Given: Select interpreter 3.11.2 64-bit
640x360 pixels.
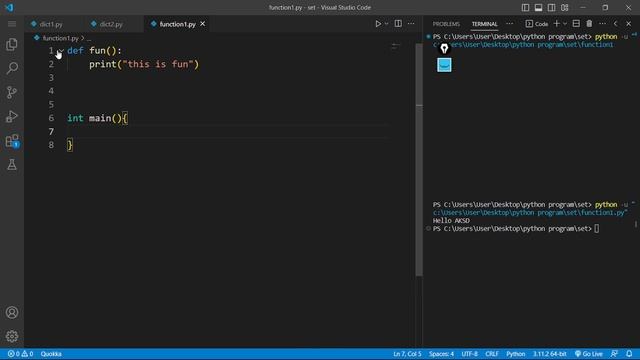Looking at the screenshot, I should coord(549,354).
